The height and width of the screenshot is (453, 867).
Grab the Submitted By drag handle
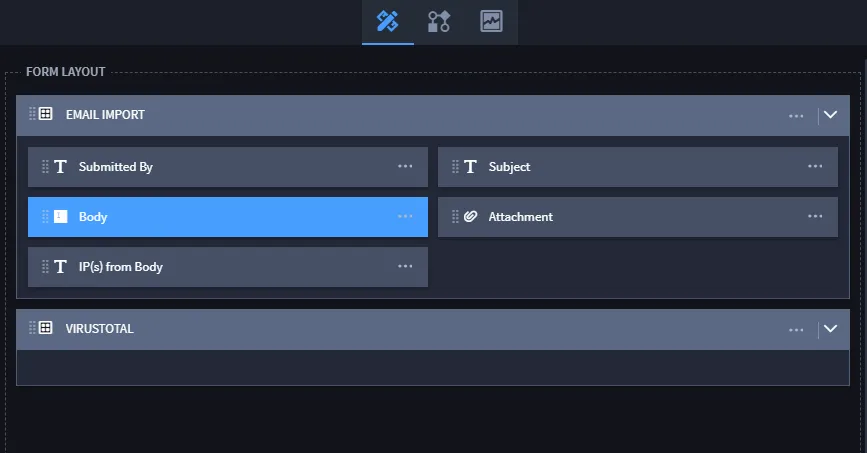(45, 166)
